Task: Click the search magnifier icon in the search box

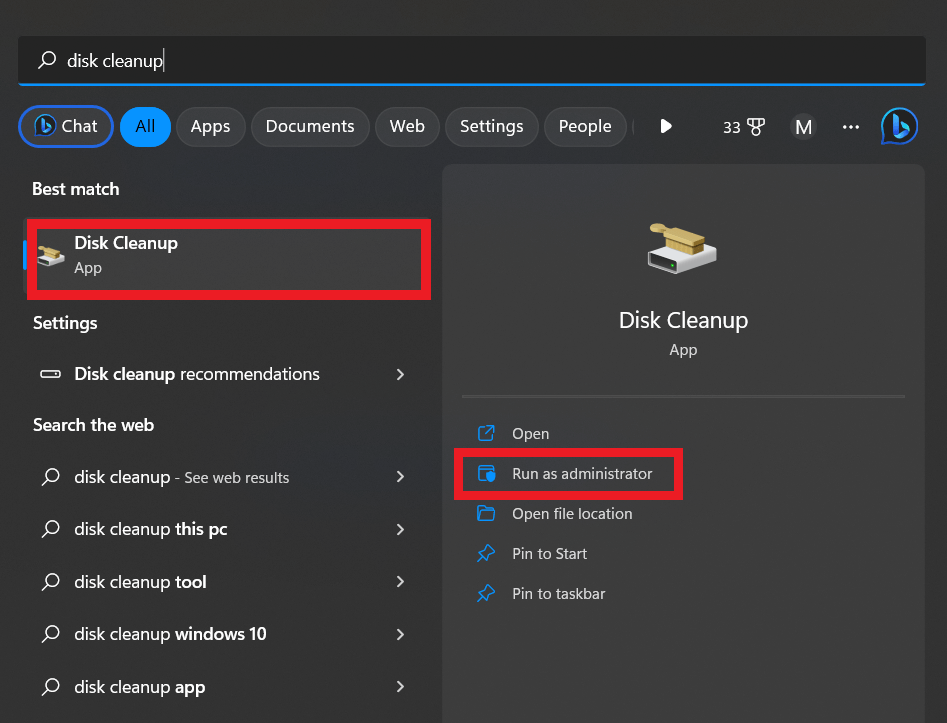Action: click(x=47, y=60)
